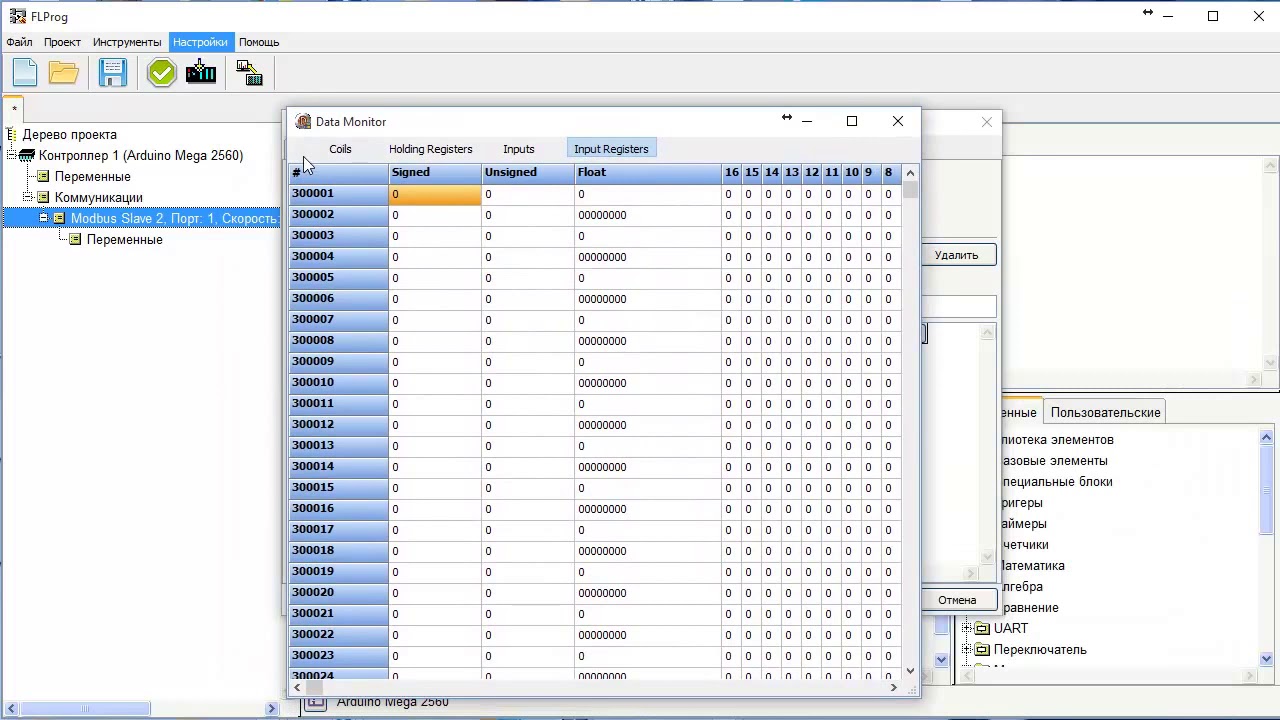Viewport: 1280px width, 720px height.
Task: Expand the Переключатель library folder
Action: pos(966,650)
